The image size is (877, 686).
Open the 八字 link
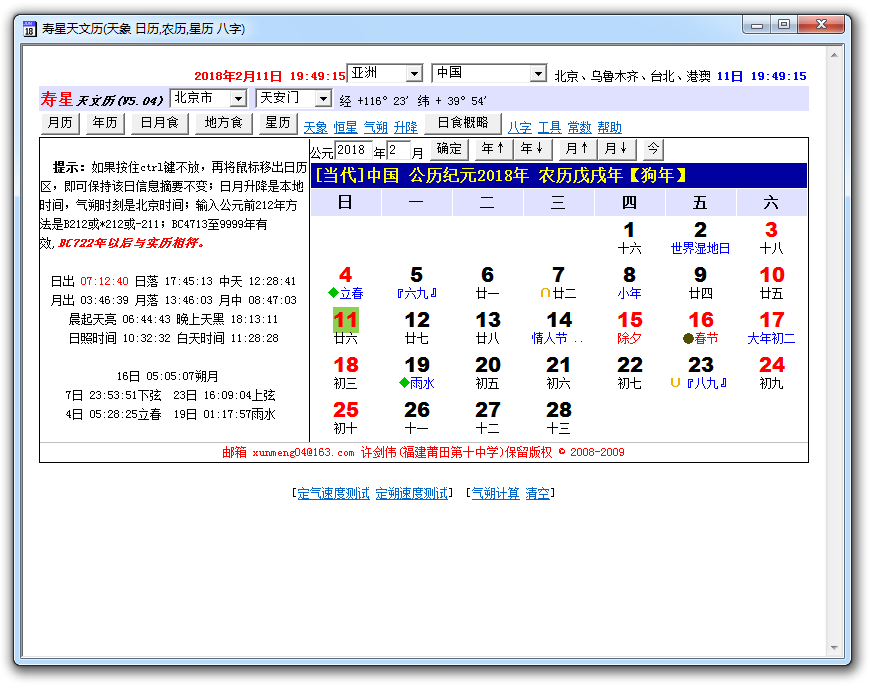[x=519, y=127]
